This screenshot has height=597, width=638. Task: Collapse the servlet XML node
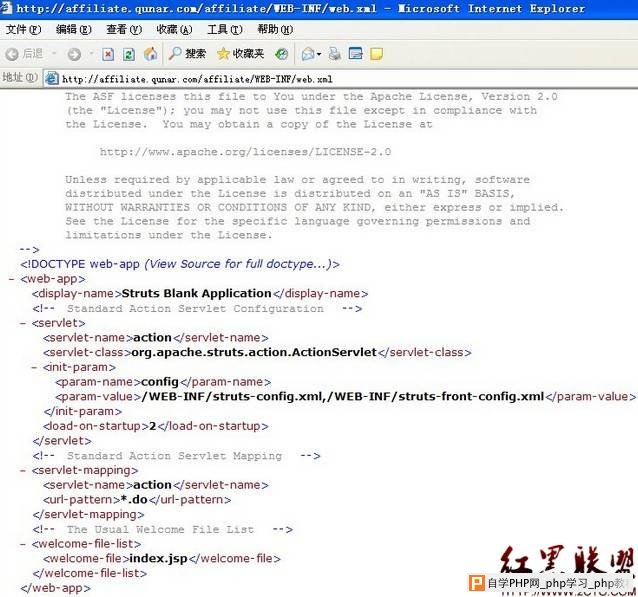[x=23, y=324]
